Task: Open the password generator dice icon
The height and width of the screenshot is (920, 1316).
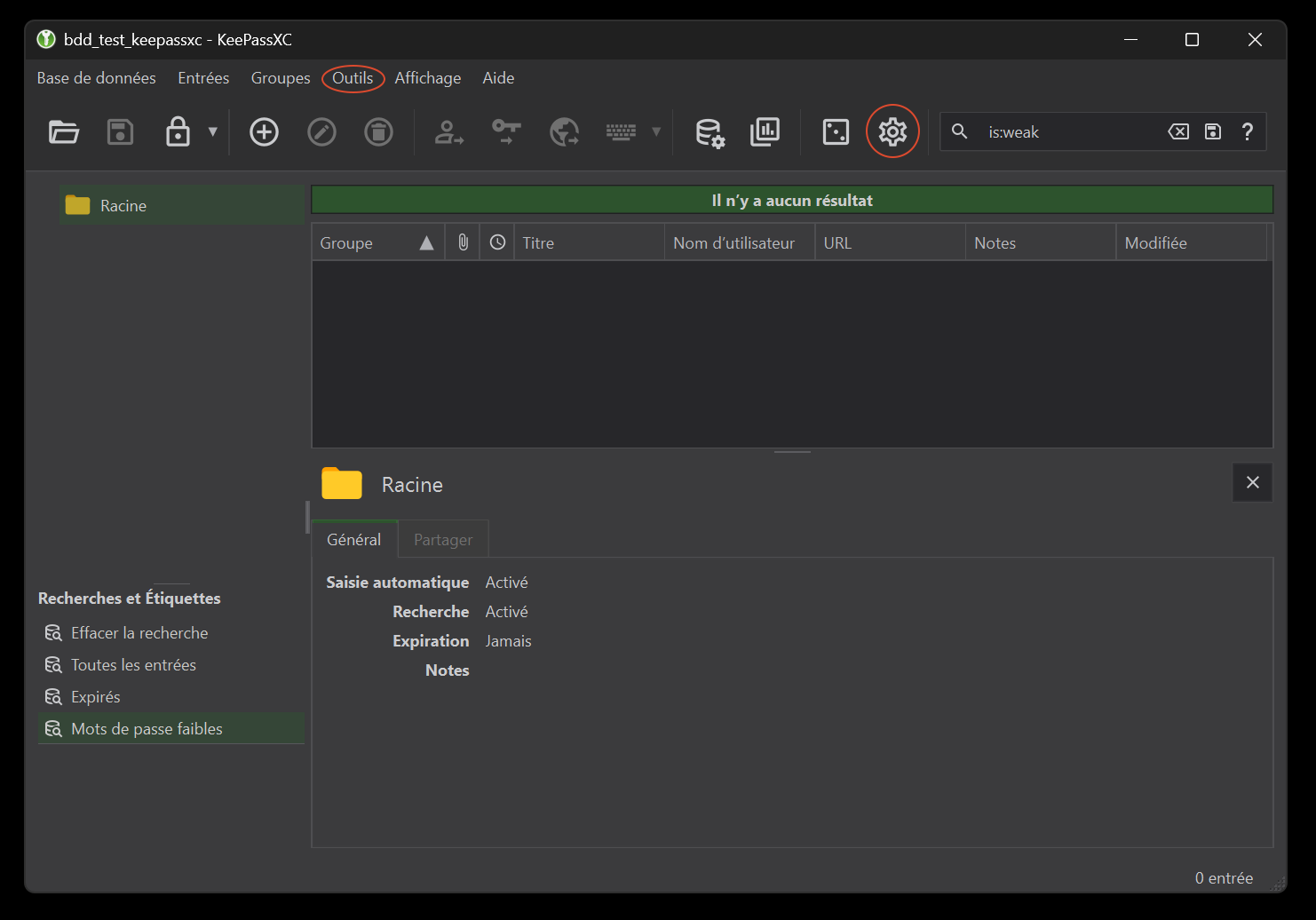Action: click(836, 132)
